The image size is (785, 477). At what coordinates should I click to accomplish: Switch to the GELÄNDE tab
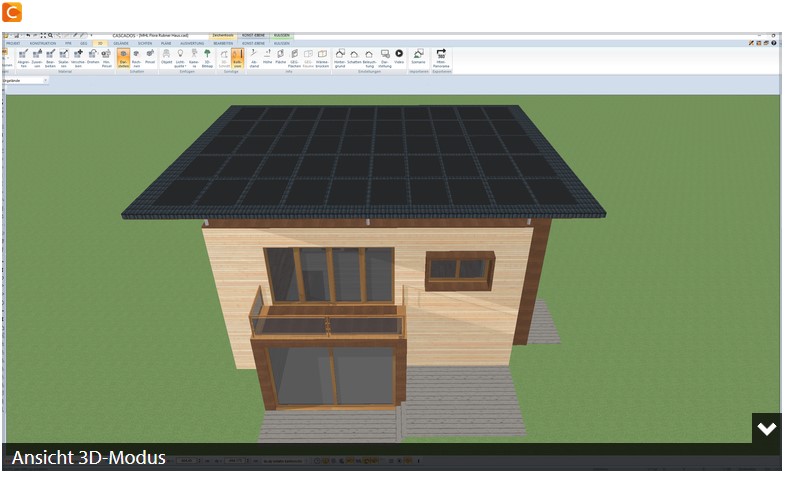(x=121, y=44)
